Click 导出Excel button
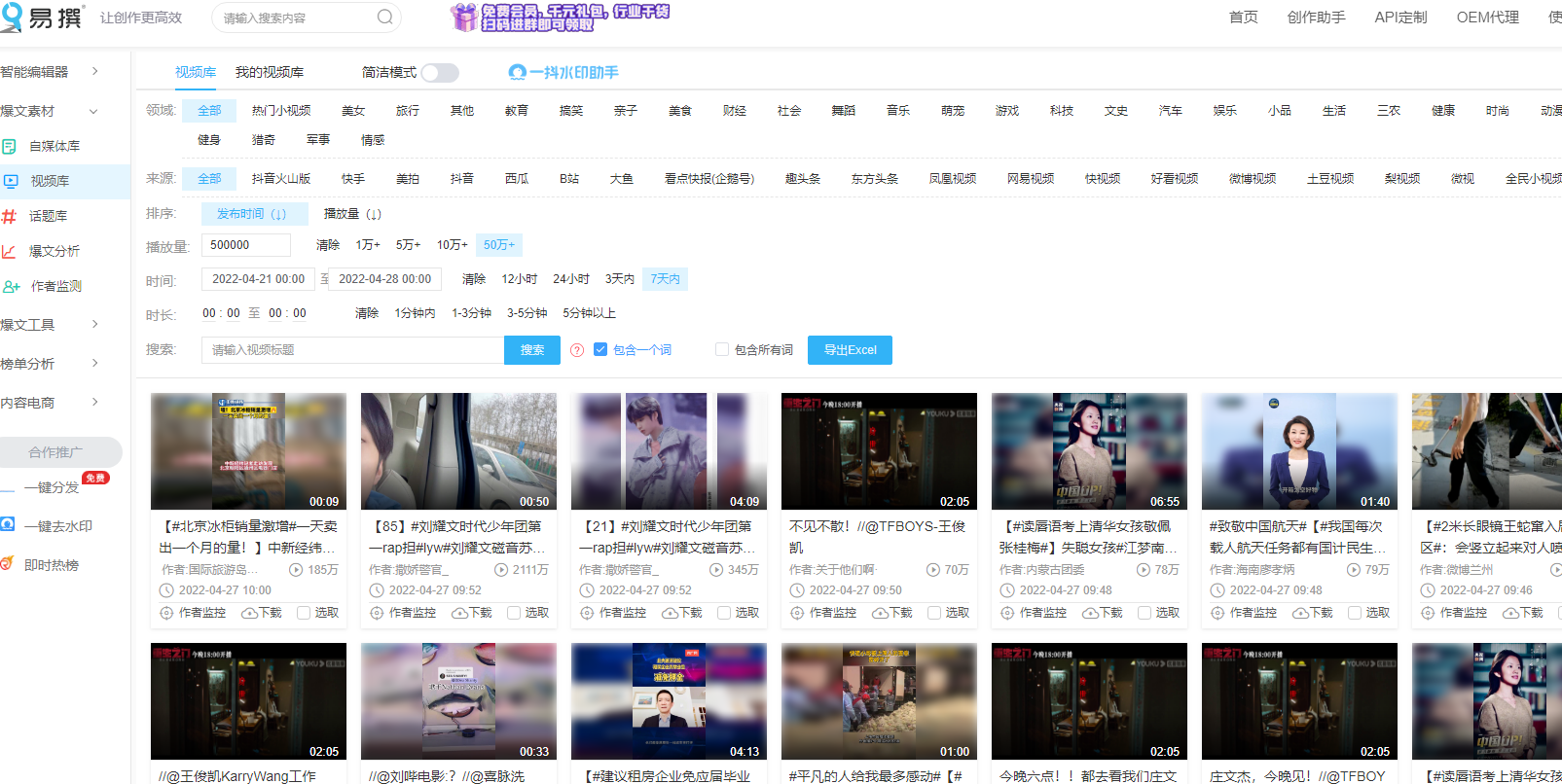 click(850, 350)
